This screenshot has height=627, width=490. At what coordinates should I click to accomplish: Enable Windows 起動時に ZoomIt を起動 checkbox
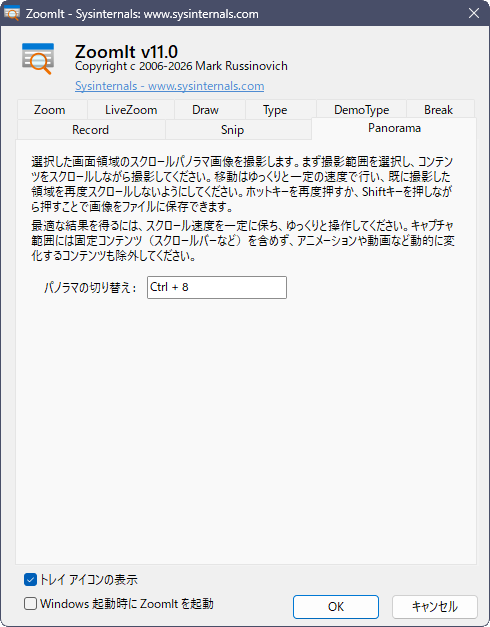click(30, 603)
